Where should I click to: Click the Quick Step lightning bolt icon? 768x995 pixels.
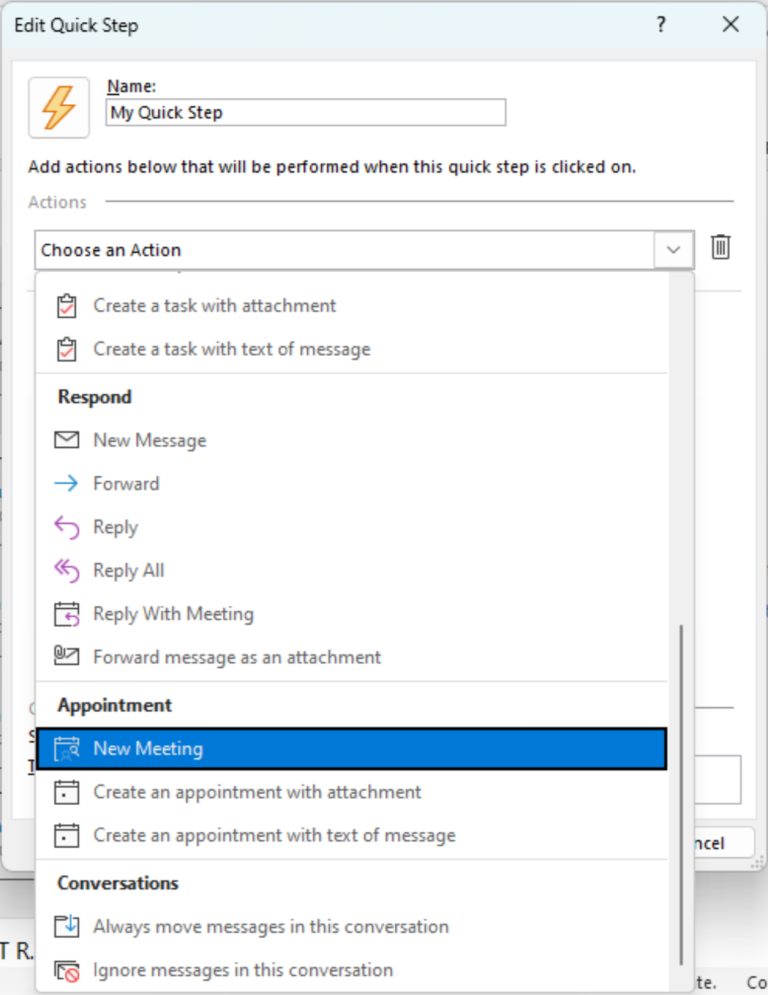click(x=58, y=106)
